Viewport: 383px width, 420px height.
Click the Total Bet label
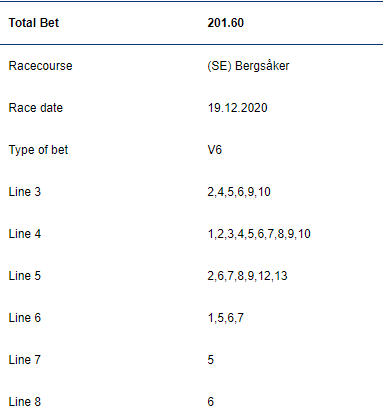(34, 23)
